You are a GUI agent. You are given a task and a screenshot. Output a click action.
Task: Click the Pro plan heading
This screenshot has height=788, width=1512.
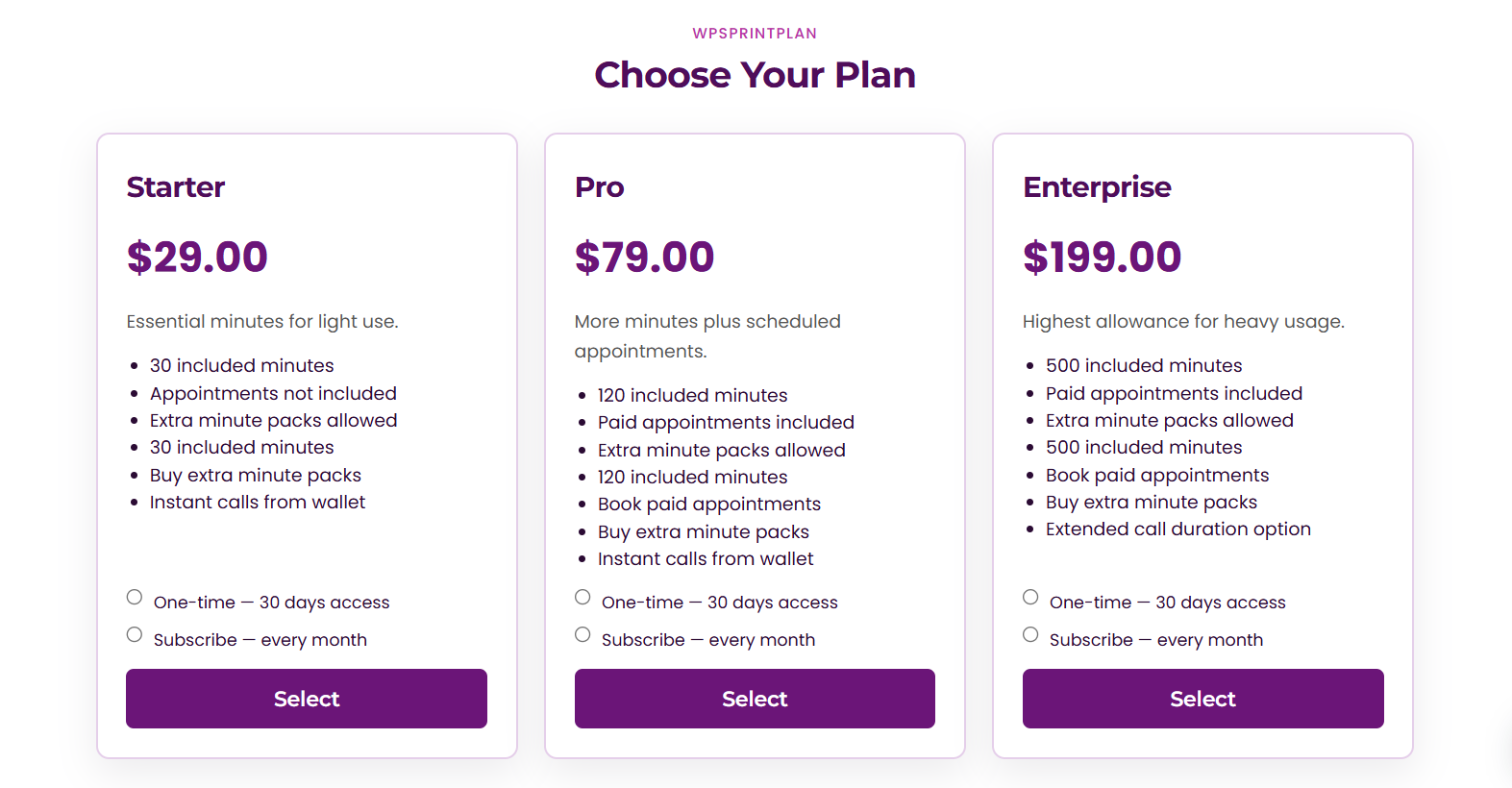600,186
